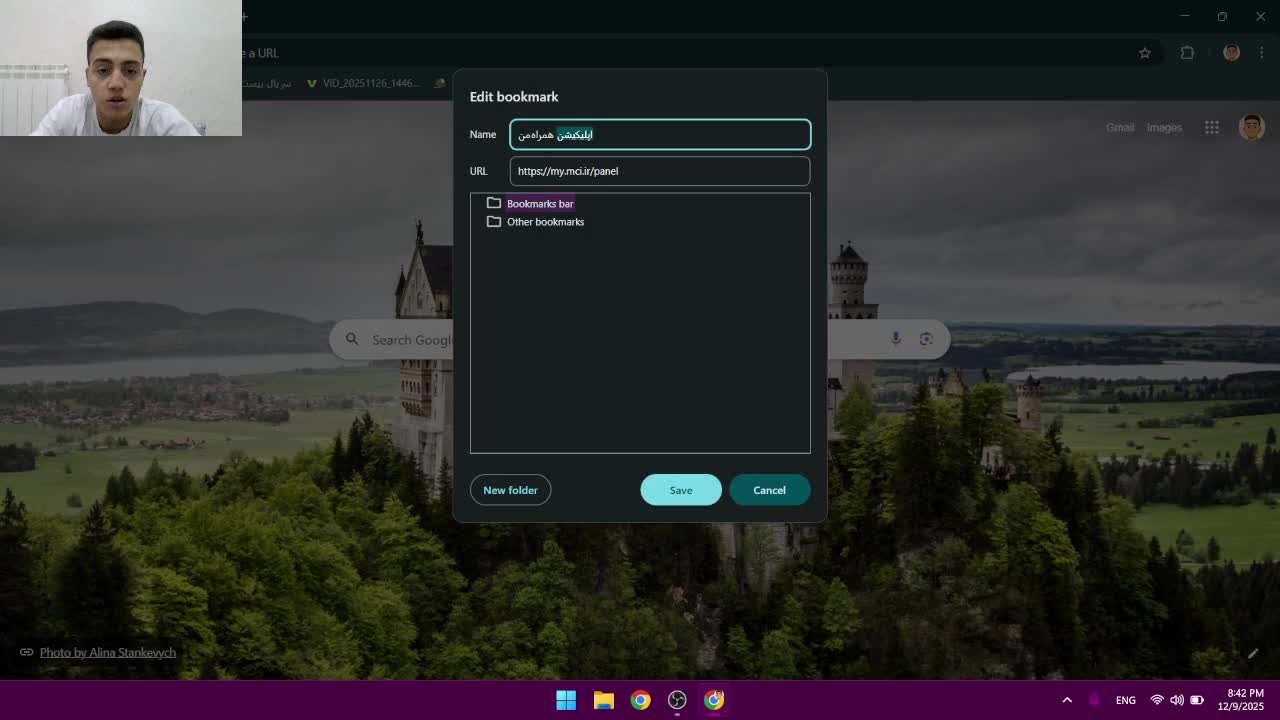
Task: Click the URL field with my.mci.ir
Action: coord(660,171)
